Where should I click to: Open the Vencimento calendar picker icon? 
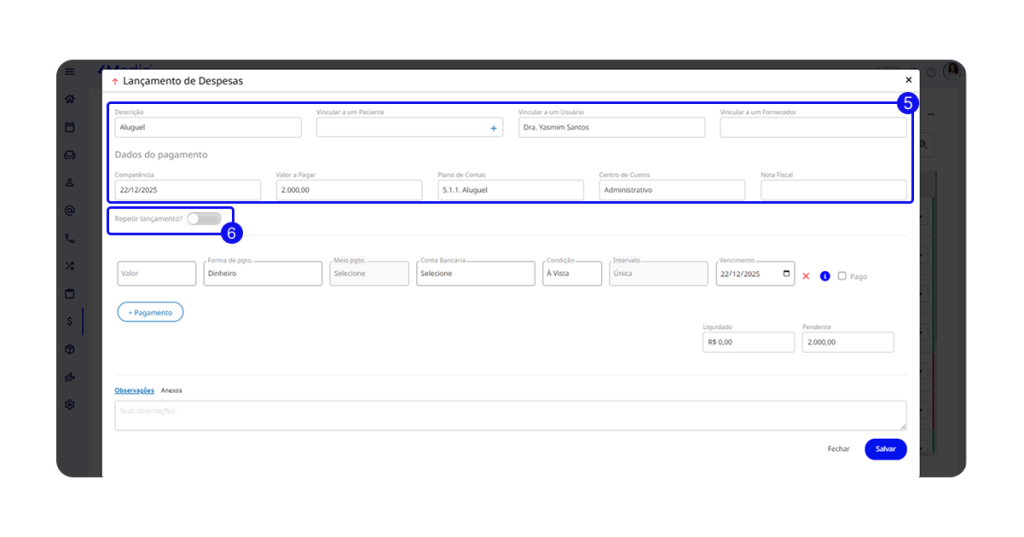point(786,274)
